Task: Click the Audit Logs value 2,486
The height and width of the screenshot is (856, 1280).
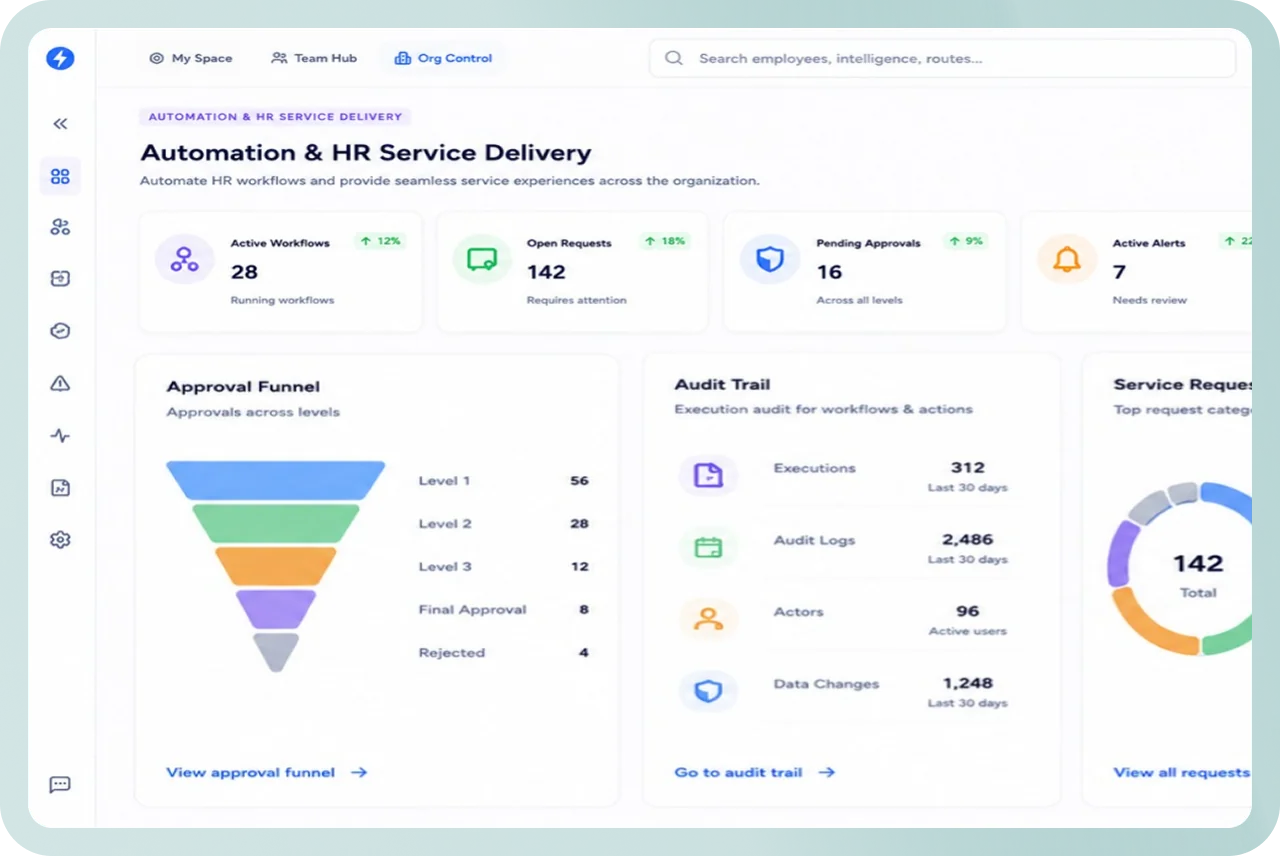Action: point(967,540)
